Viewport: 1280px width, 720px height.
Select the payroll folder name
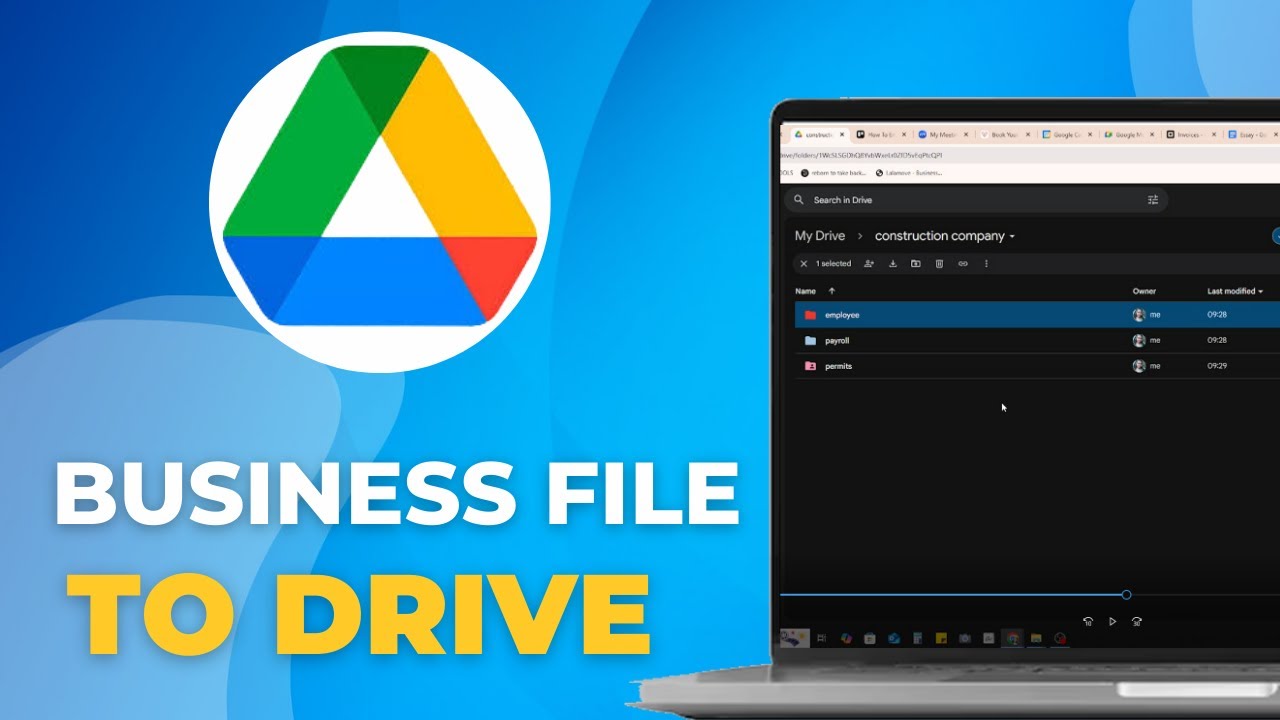click(837, 341)
